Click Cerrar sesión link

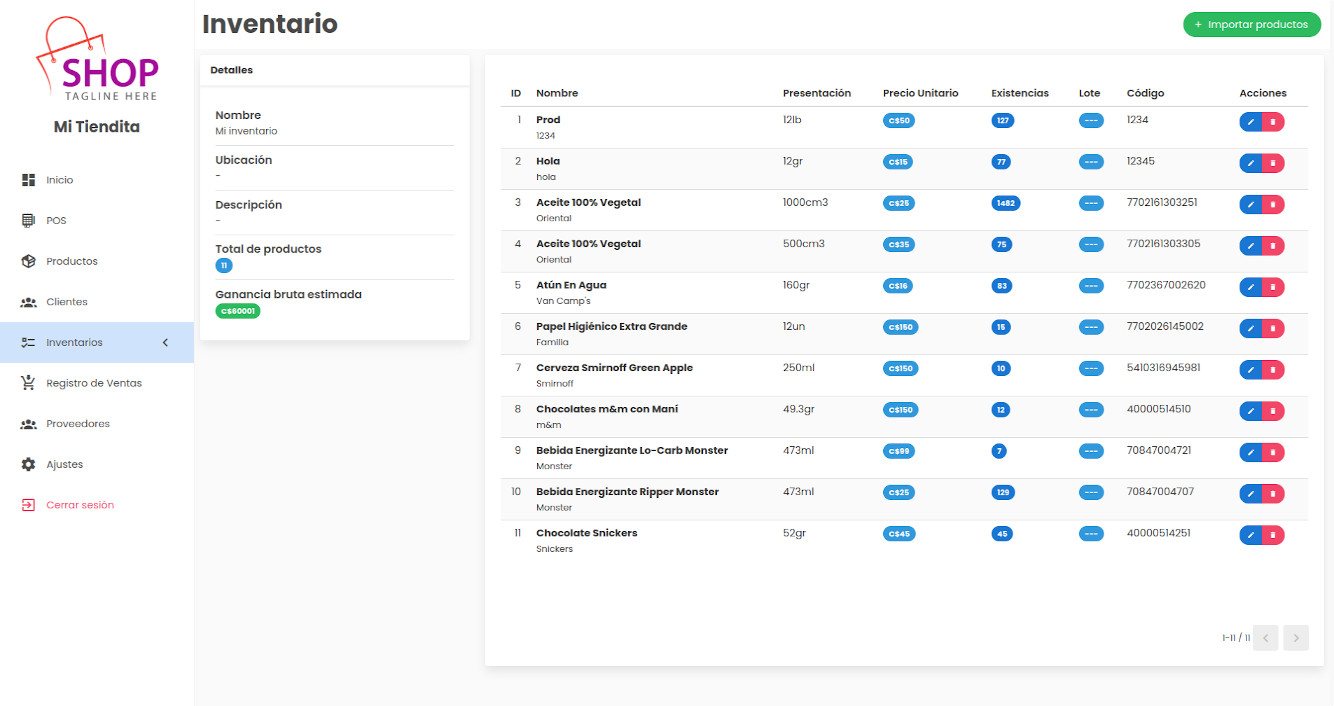pos(97,505)
